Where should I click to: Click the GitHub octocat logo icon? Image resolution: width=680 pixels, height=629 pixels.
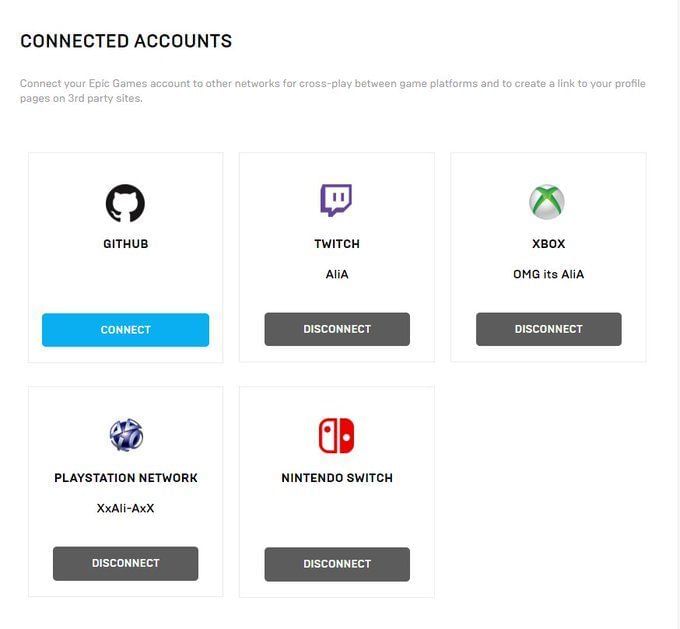(125, 202)
